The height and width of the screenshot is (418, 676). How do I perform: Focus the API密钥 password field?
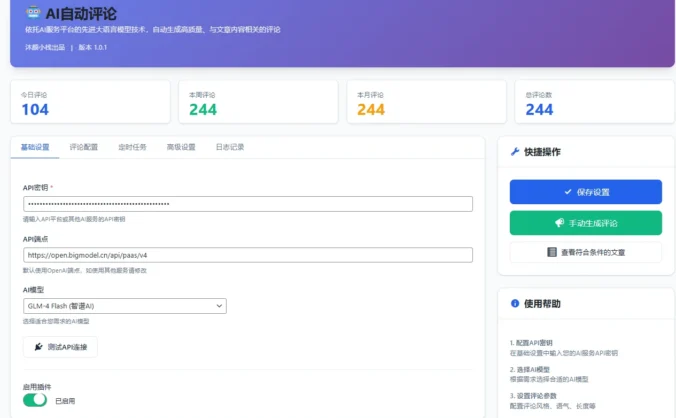point(247,204)
